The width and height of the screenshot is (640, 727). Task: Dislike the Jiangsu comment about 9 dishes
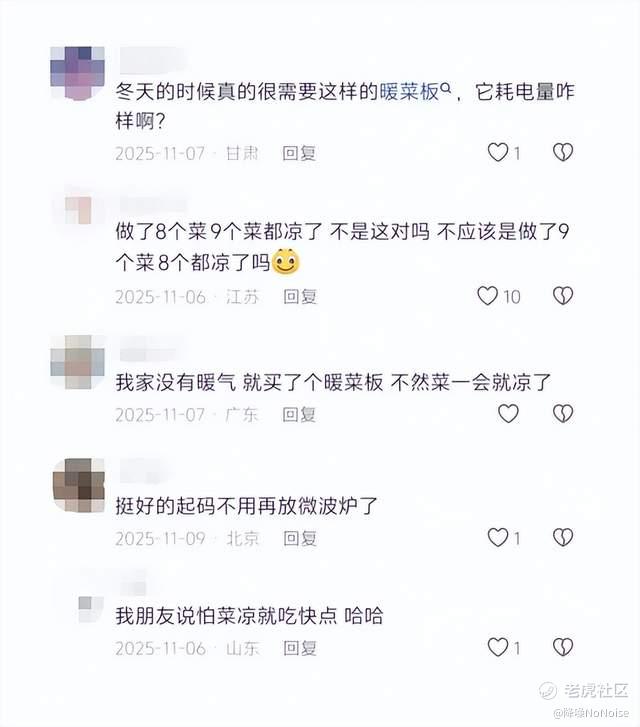(563, 296)
